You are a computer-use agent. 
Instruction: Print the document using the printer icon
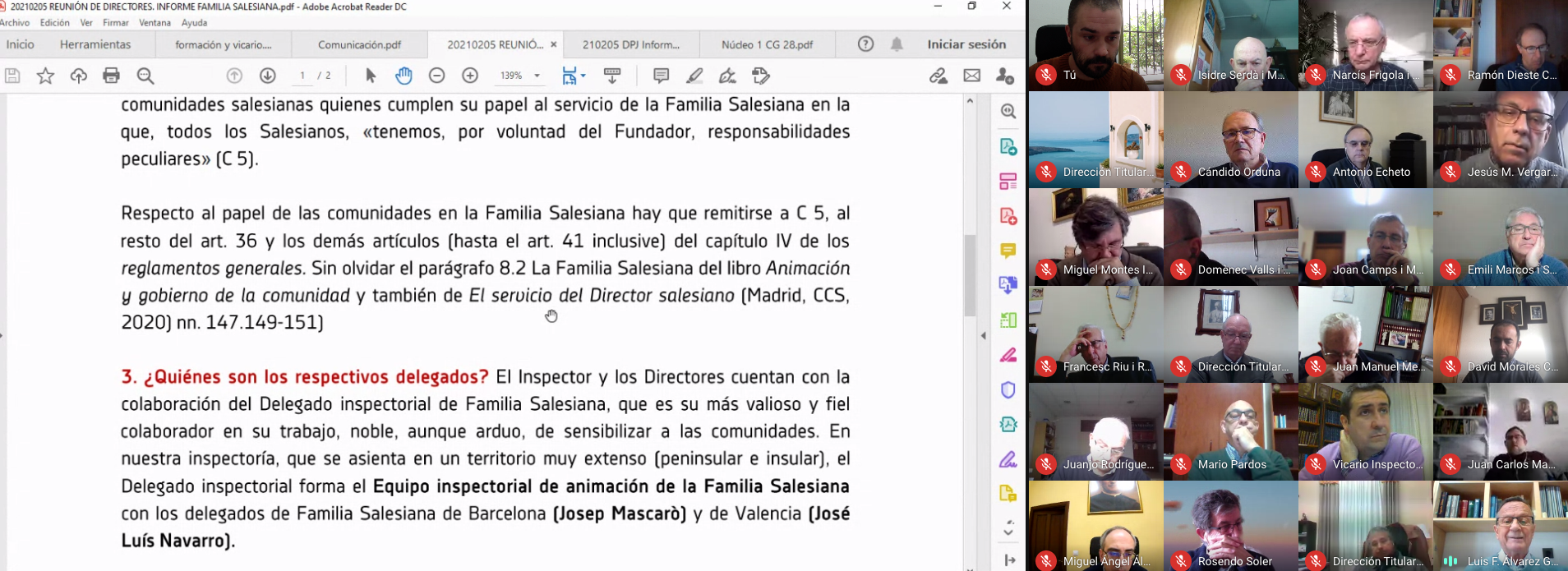(111, 76)
